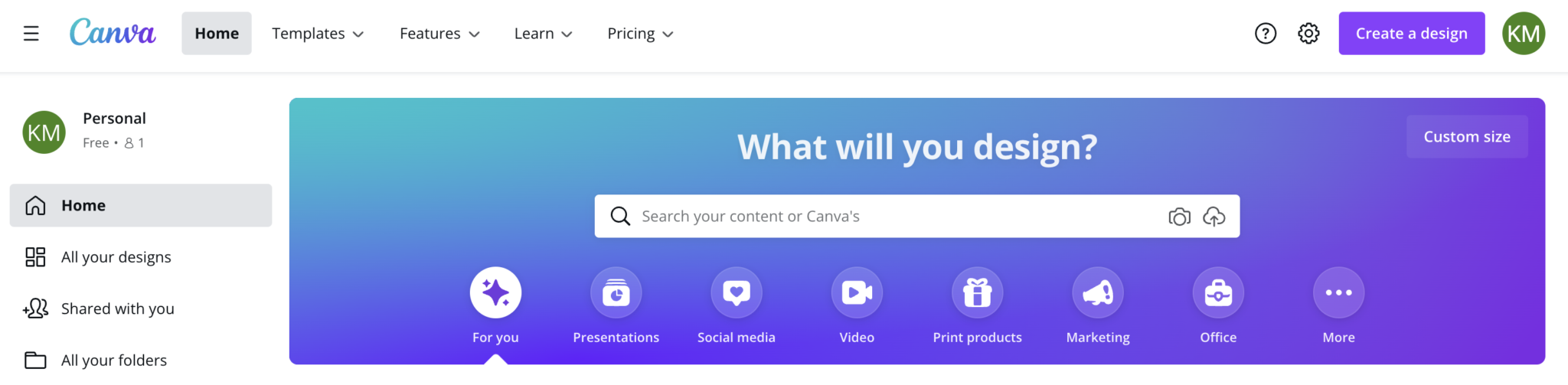Viewport: 1568px width, 385px height.
Task: Choose the Video category icon
Action: click(x=857, y=292)
